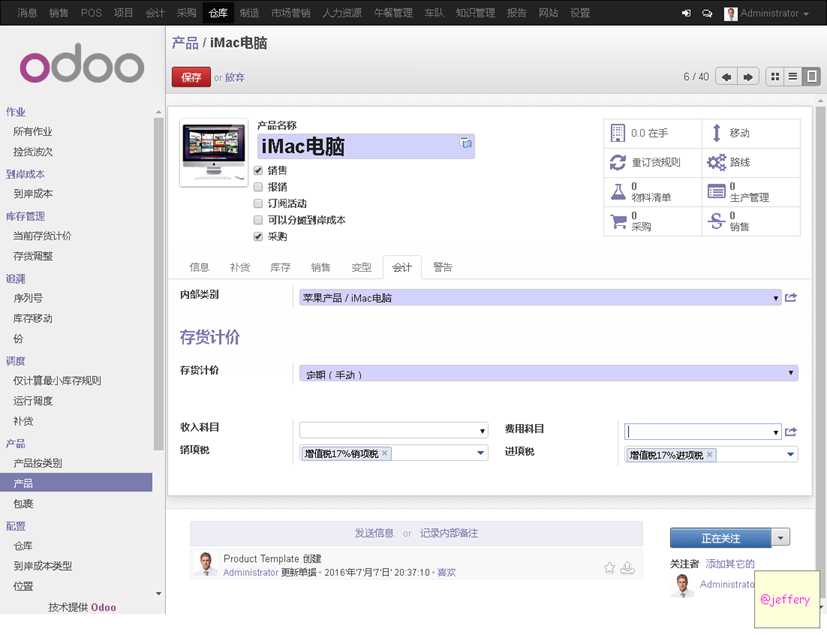
Task: Switch to the 变型 tab
Action: coord(361,267)
